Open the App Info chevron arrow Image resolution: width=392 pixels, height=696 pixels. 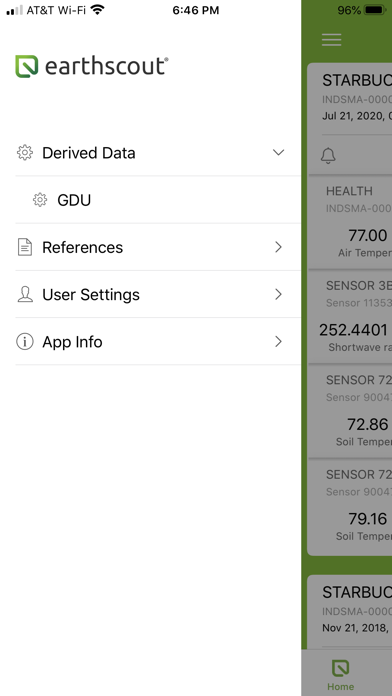click(278, 342)
